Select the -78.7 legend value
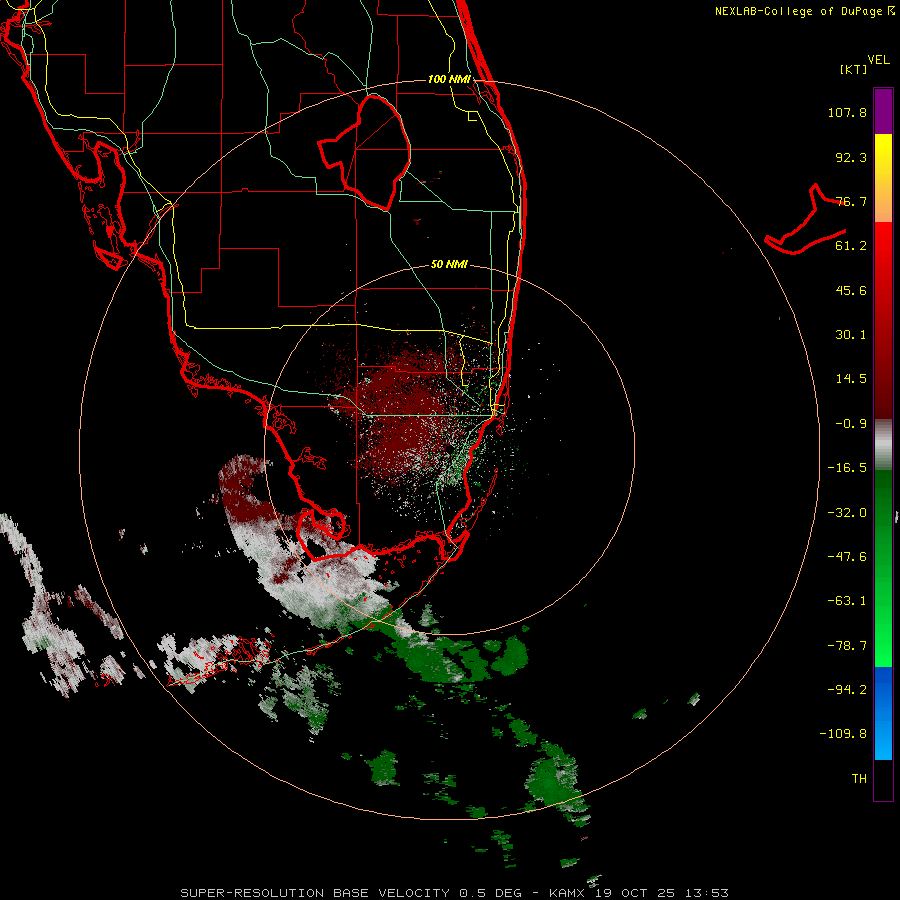The image size is (900, 900). tap(847, 646)
